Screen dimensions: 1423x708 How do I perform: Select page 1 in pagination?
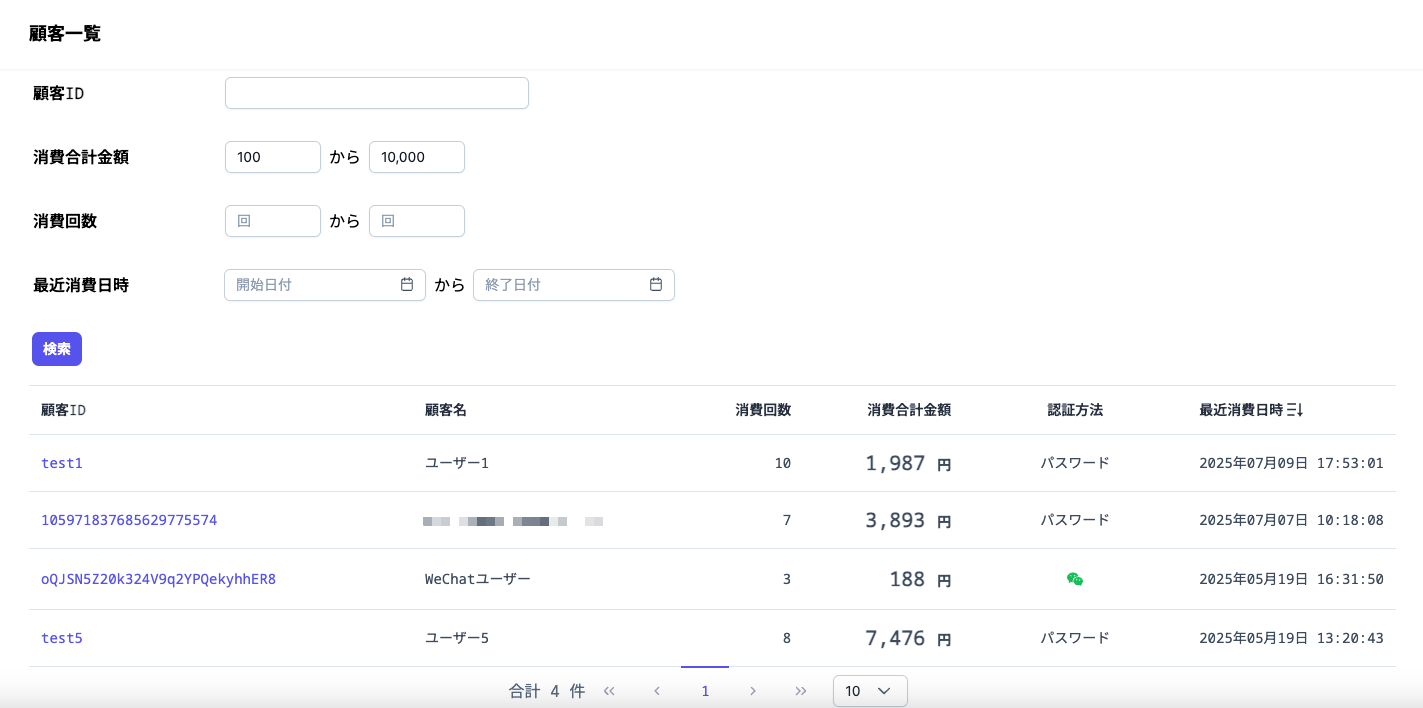[x=705, y=691]
